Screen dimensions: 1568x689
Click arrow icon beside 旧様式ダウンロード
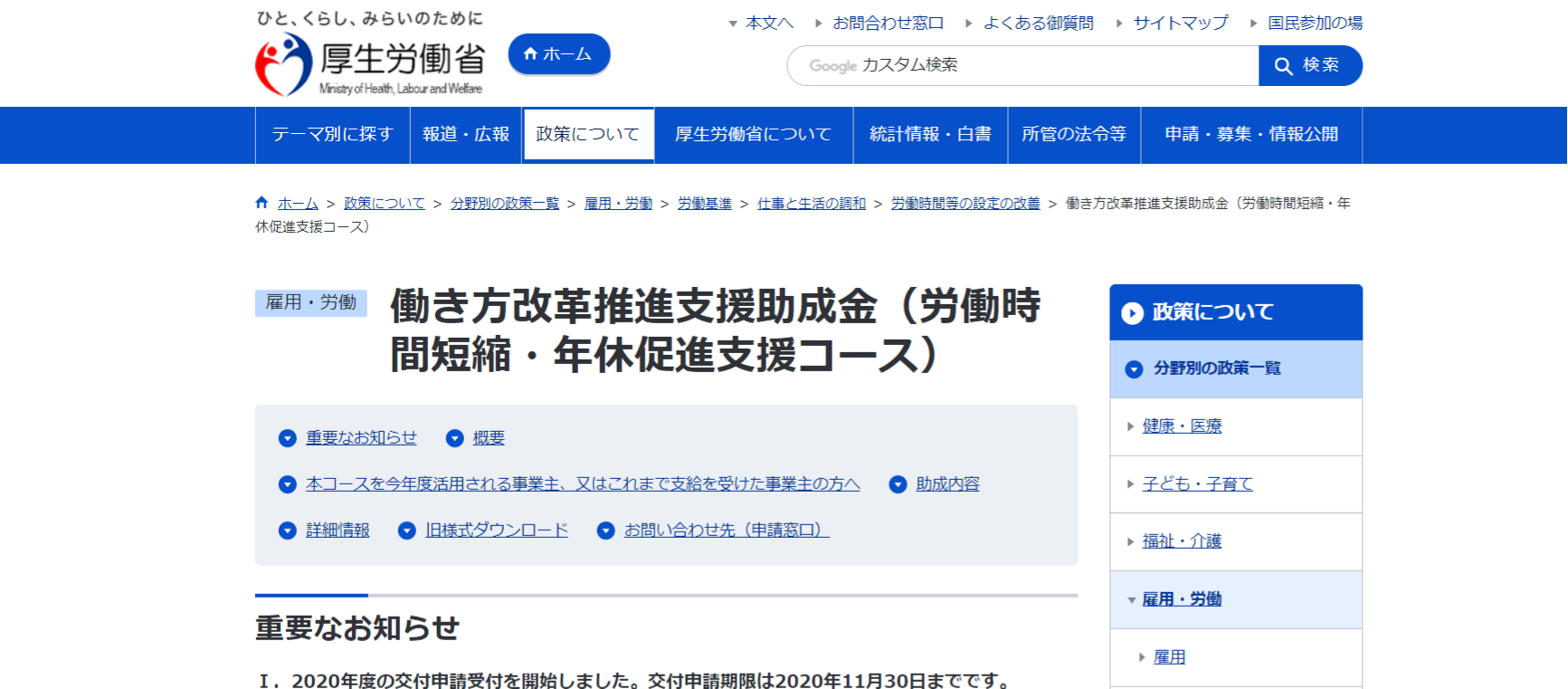407,531
